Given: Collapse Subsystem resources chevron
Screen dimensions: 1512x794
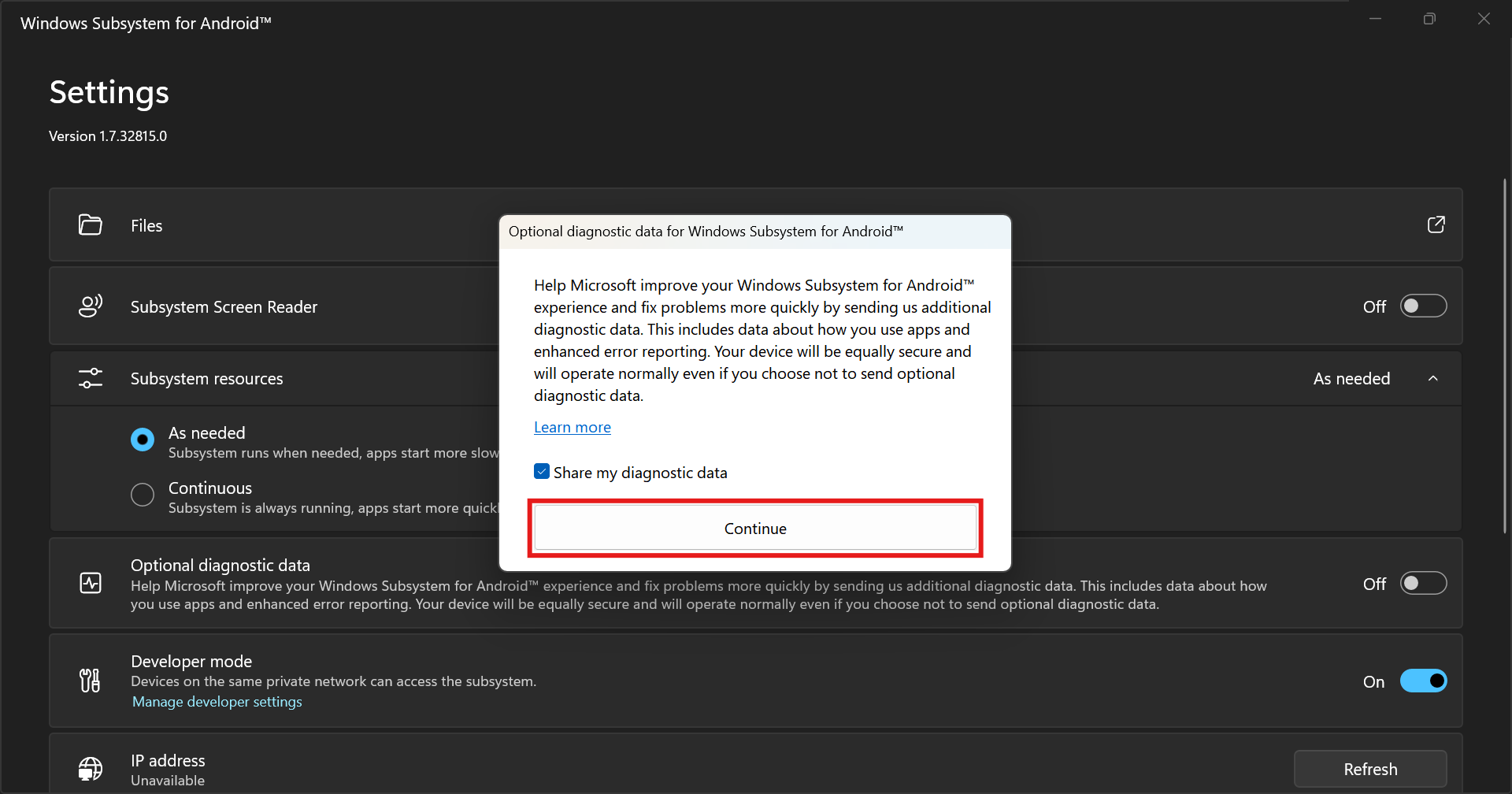Looking at the screenshot, I should coord(1433,379).
